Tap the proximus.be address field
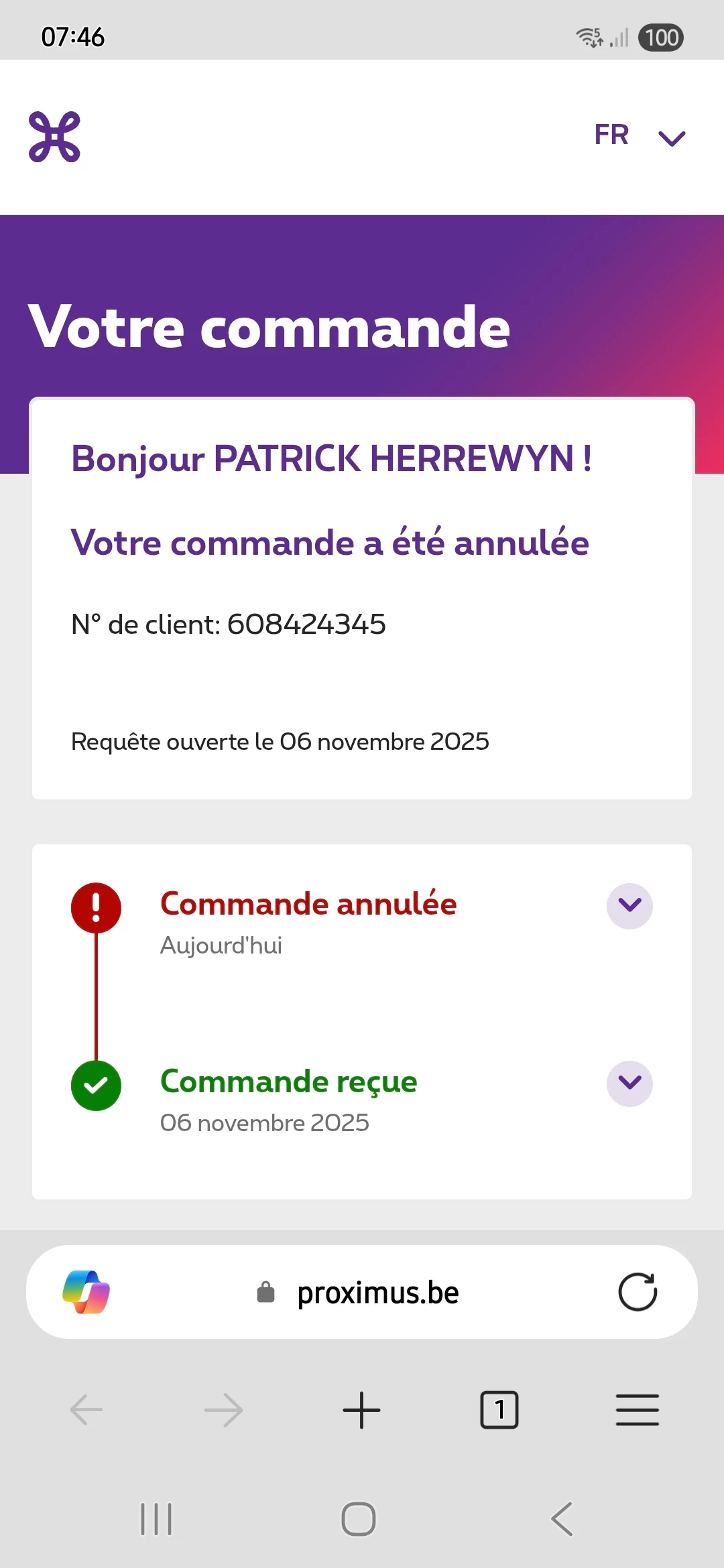Image resolution: width=724 pixels, height=1568 pixels. point(377,1293)
